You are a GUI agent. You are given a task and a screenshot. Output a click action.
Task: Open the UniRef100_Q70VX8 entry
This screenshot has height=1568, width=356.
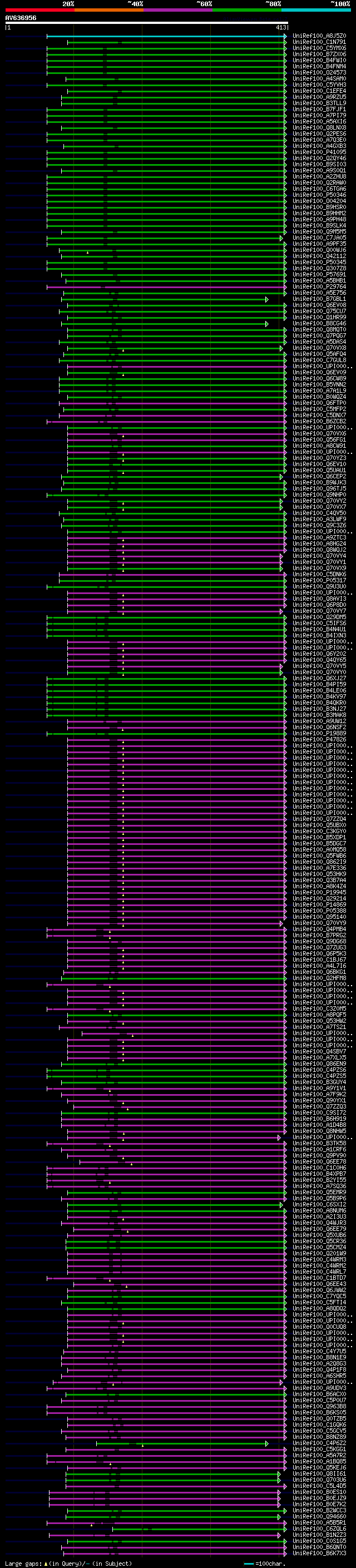pyautogui.click(x=319, y=348)
